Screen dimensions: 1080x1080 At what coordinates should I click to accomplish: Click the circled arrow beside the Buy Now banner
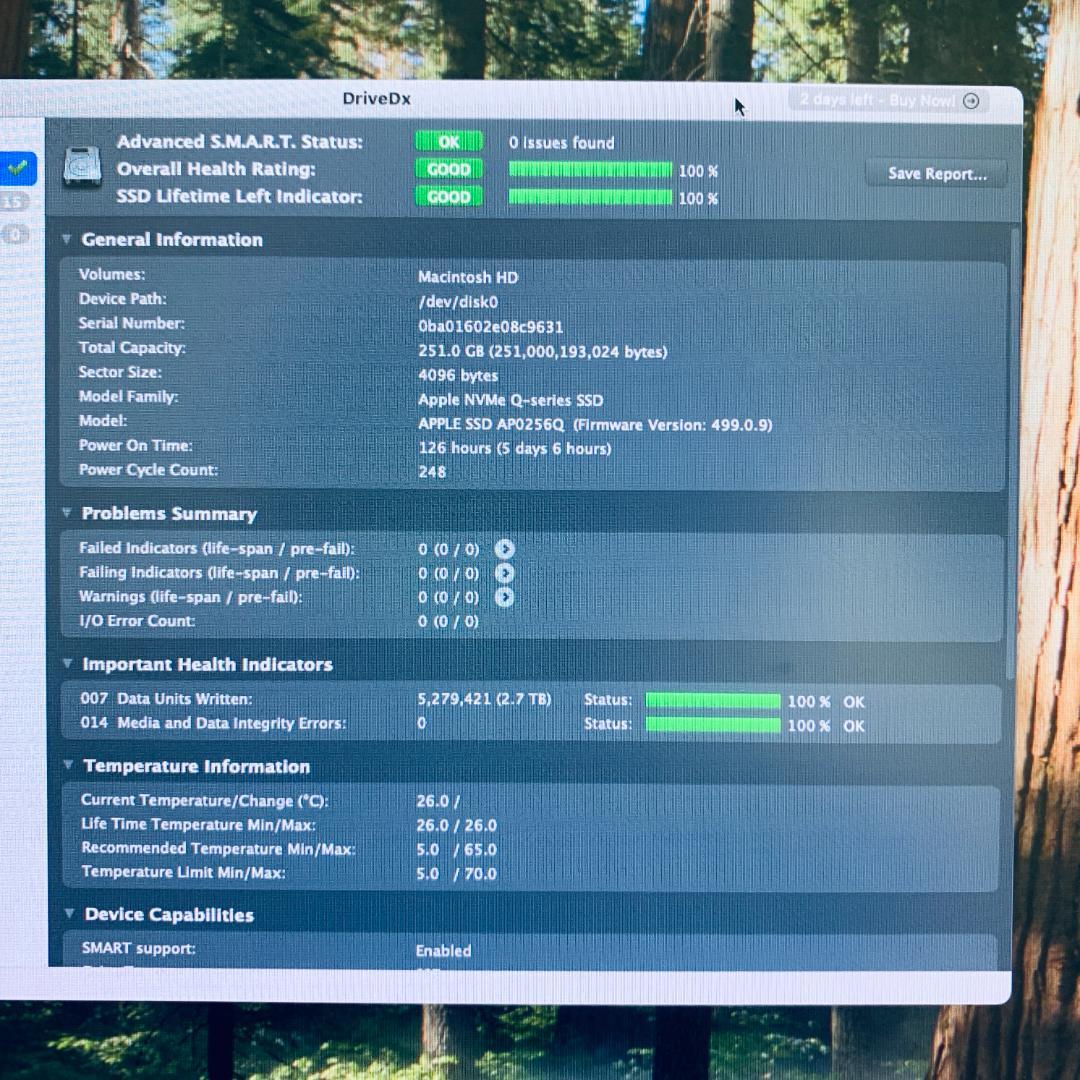click(971, 100)
